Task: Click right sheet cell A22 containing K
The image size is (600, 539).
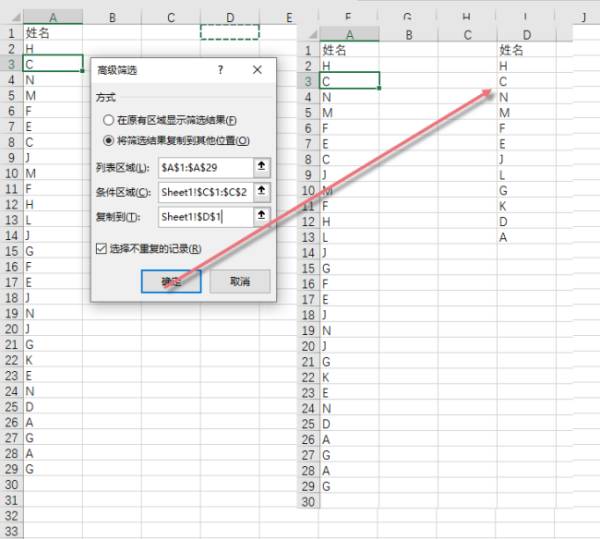Action: point(349,377)
